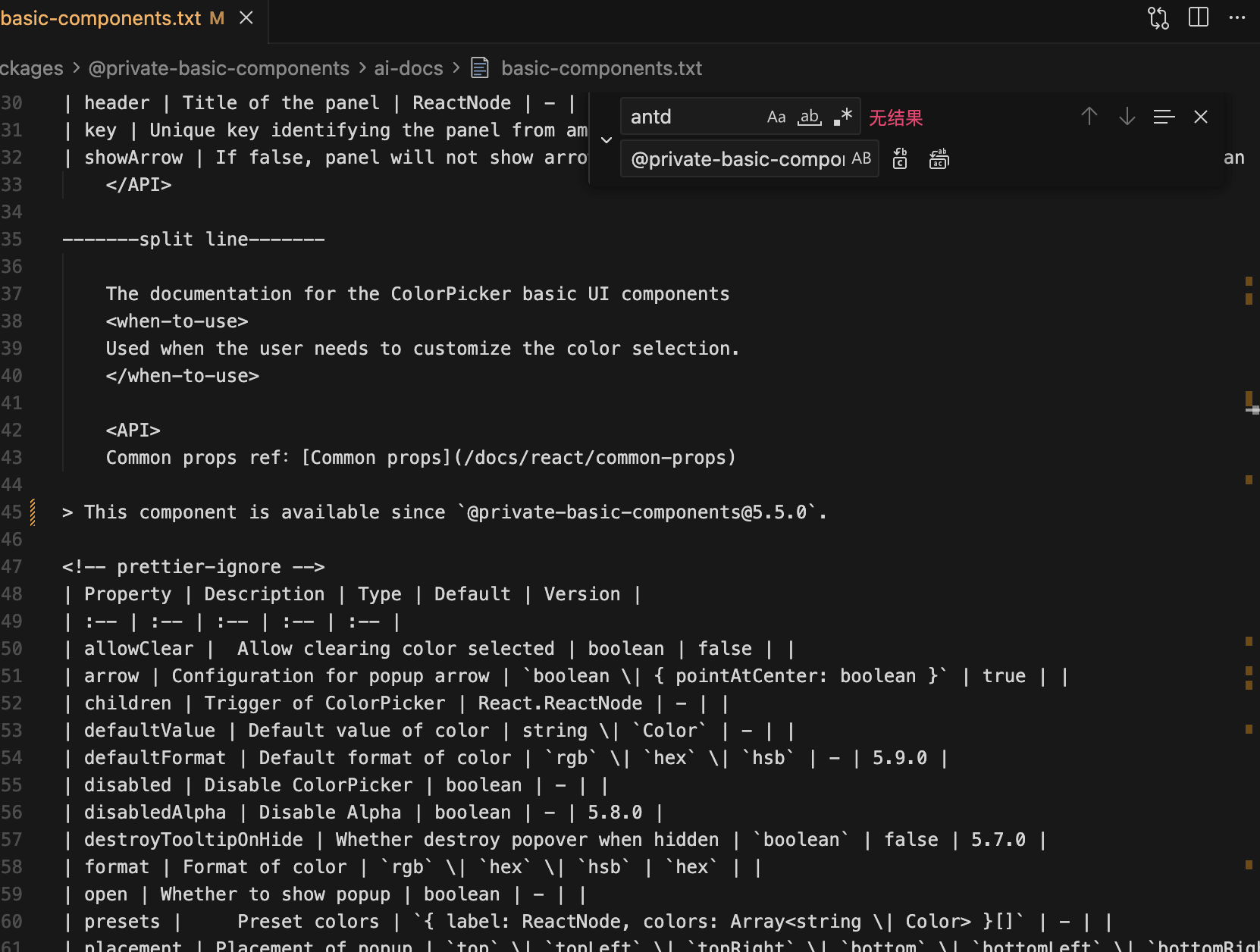Open the source control changes icon
The image size is (1260, 952).
(x=1158, y=17)
